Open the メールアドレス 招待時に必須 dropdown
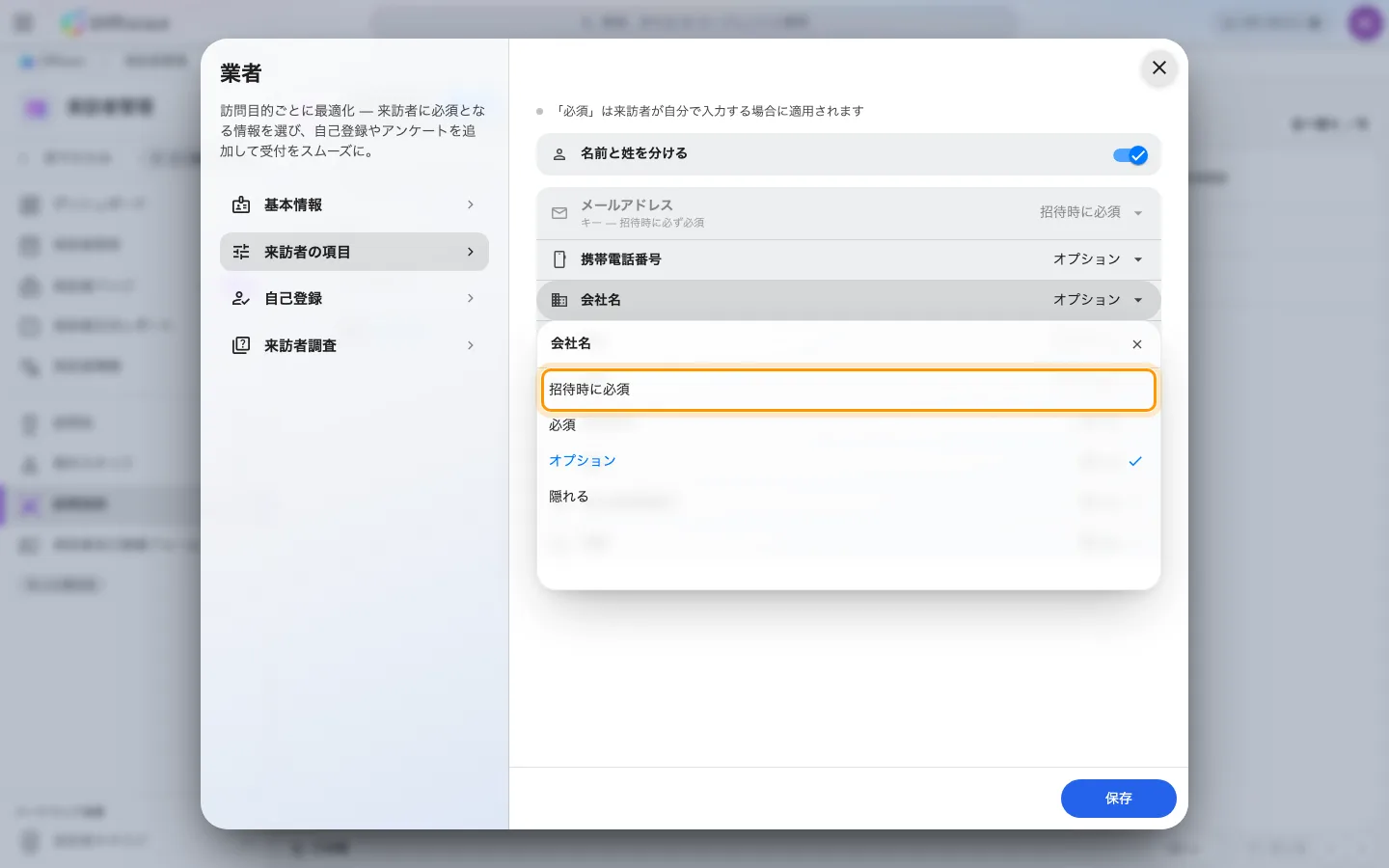The image size is (1389, 868). (x=1091, y=212)
